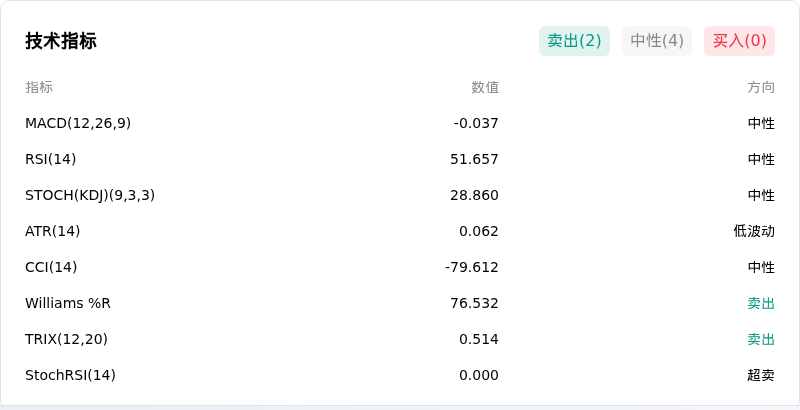Click the 指标 column header
Screen dimensions: 800x410
coord(39,87)
